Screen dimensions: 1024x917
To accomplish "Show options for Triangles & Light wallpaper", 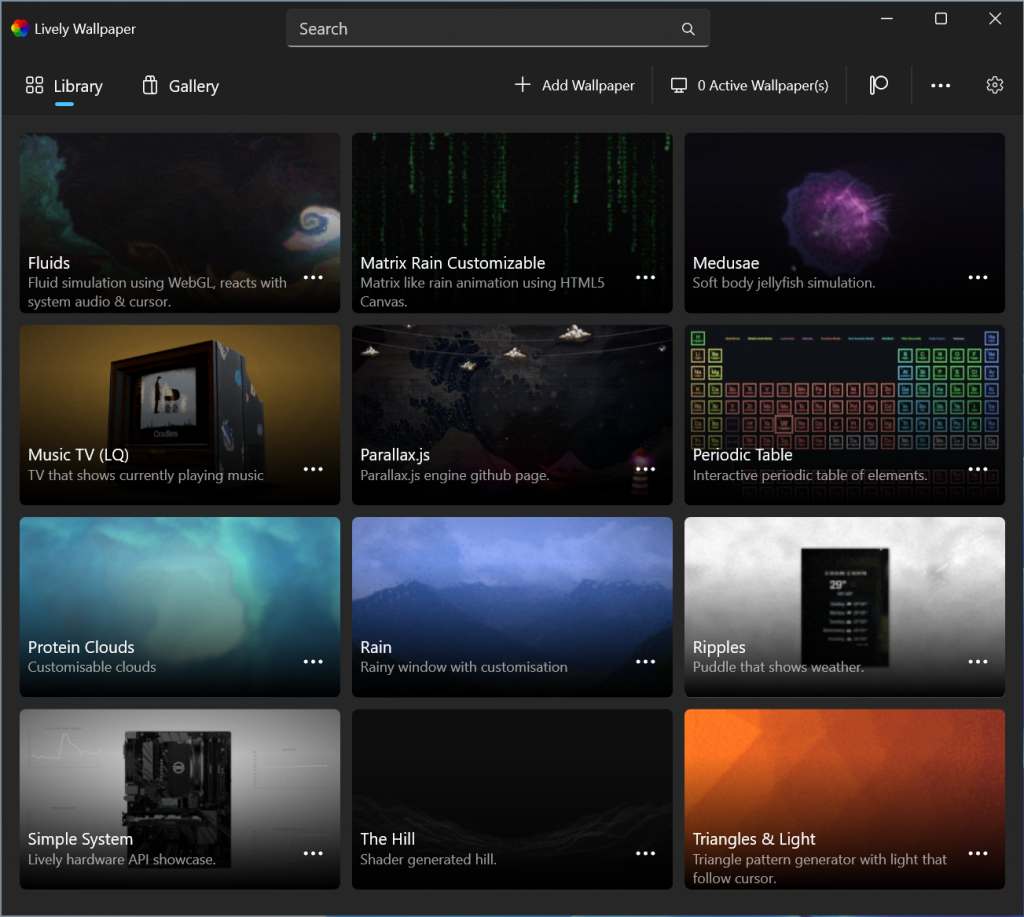I will (978, 853).
